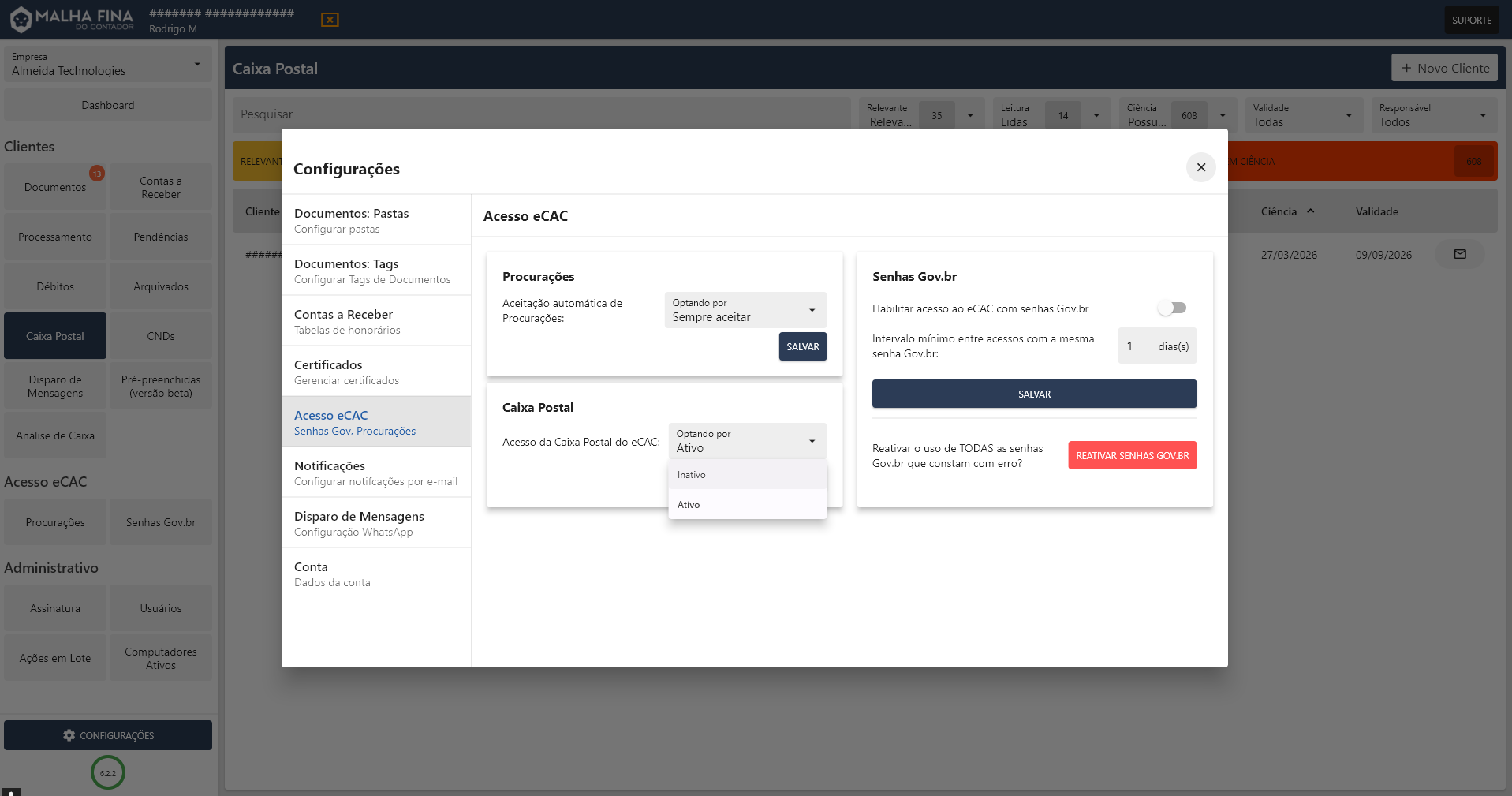Image resolution: width=1512 pixels, height=796 pixels.
Task: Click the sort arrow beside the Ciência column
Action: pyautogui.click(x=1311, y=211)
